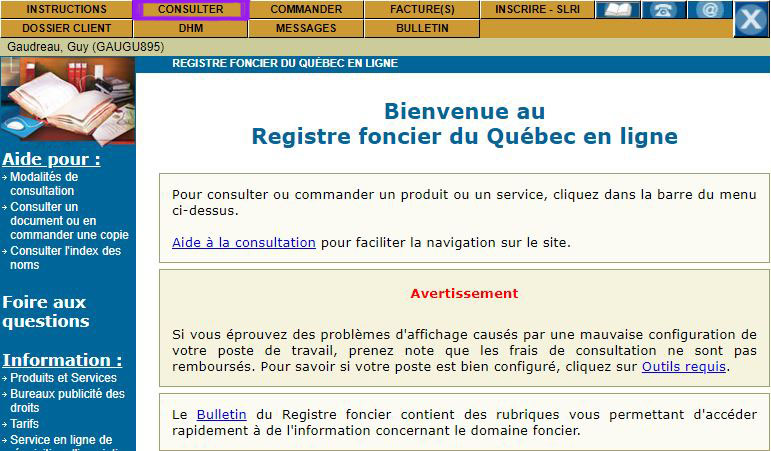
Task: Select the CONSULTER menu item
Action: point(191,10)
